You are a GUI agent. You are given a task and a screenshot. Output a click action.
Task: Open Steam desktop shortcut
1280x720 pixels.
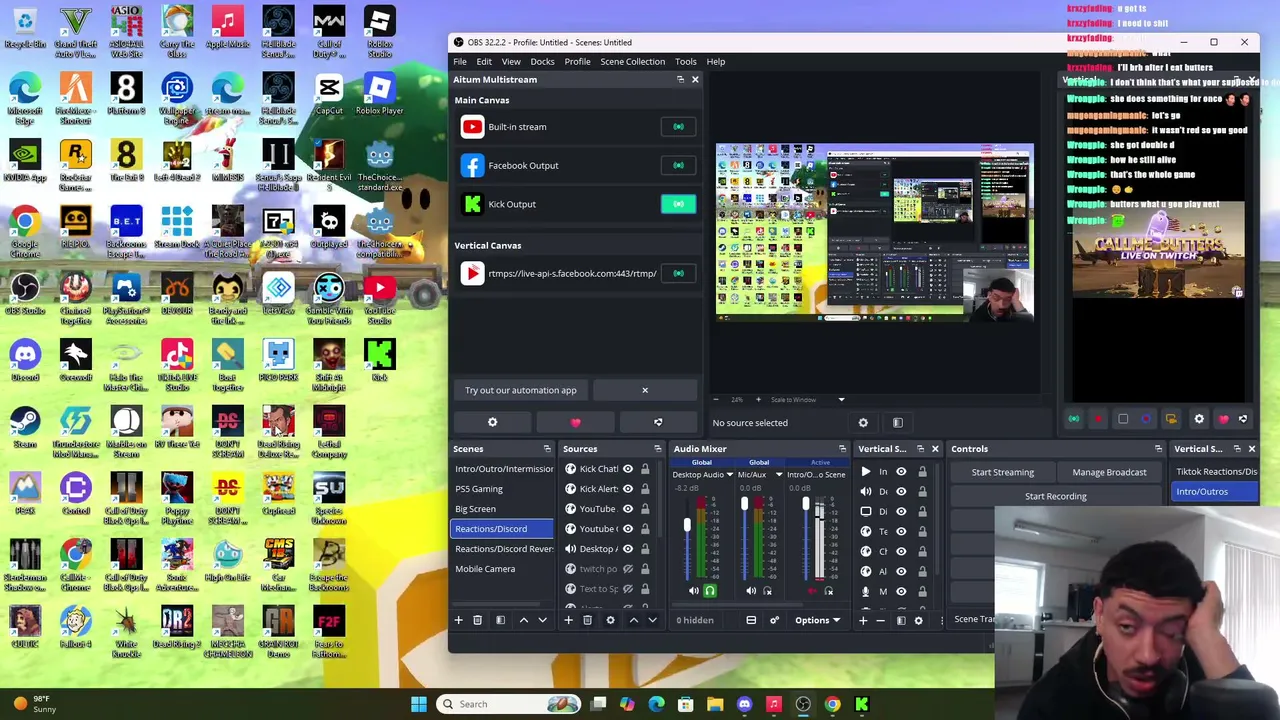25,428
